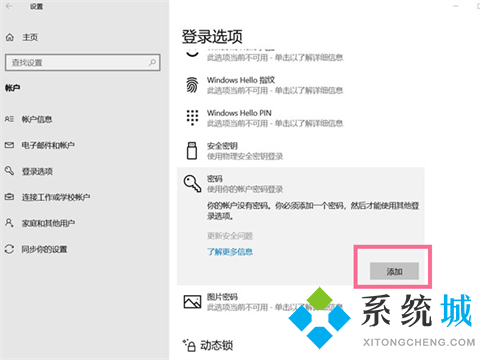Open the Home (主页) page icon

[x=10, y=37]
